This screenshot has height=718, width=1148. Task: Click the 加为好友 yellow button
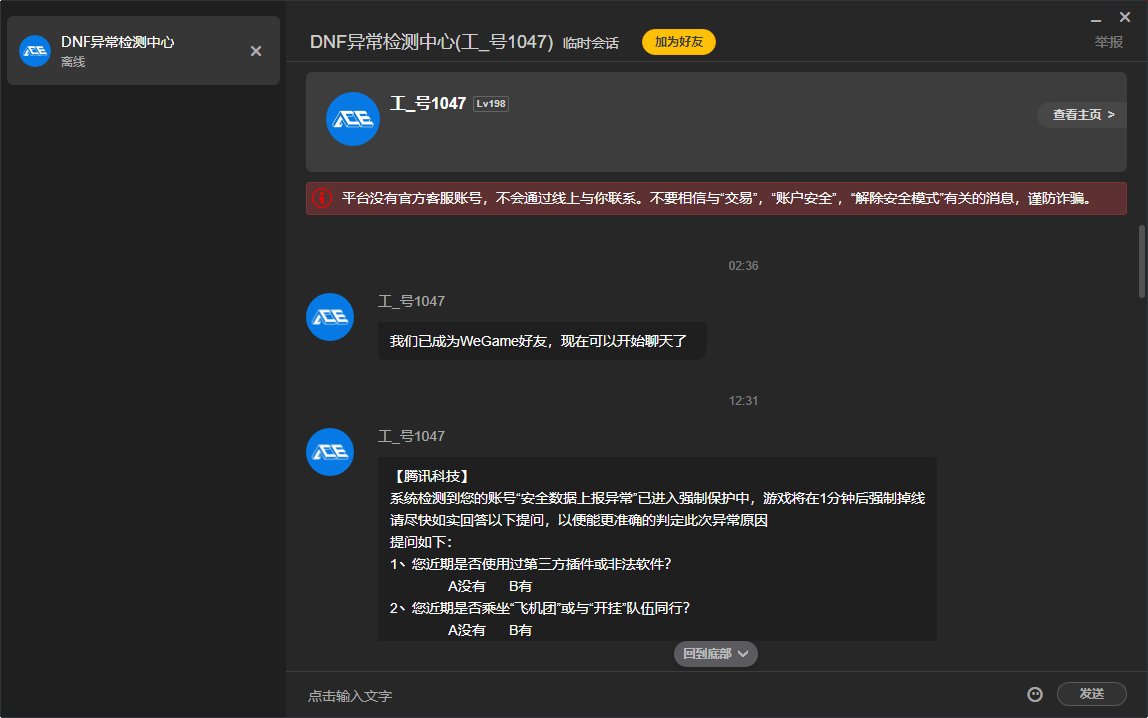679,42
